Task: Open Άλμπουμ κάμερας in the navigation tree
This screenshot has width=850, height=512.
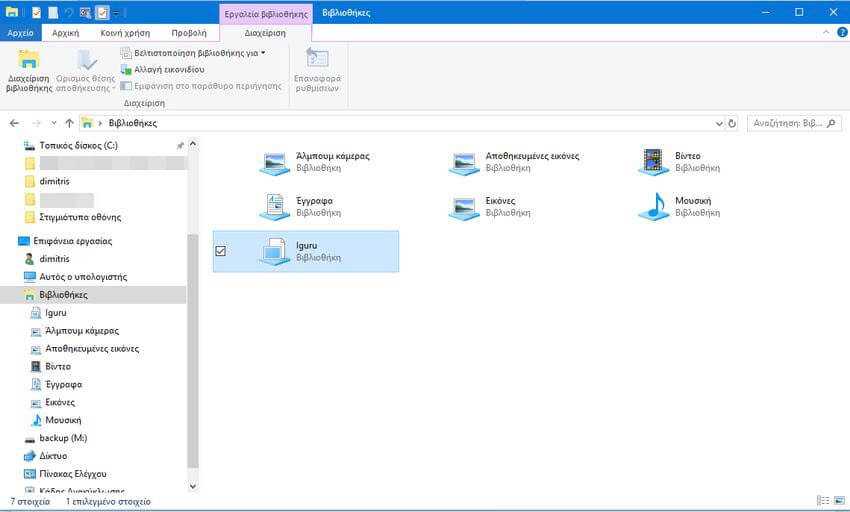Action: coord(75,330)
